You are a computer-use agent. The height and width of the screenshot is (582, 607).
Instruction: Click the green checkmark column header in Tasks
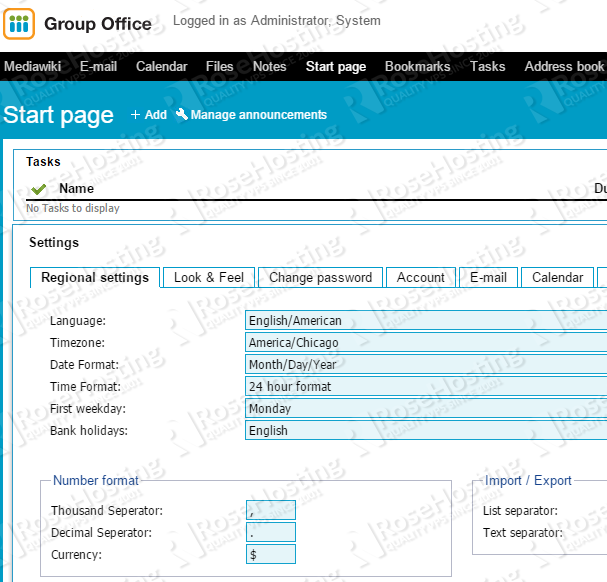[39, 189]
